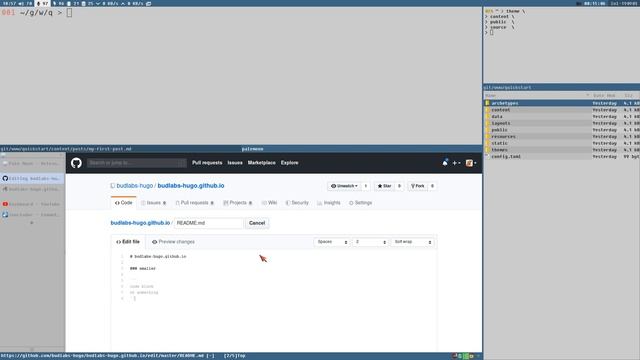The image size is (640, 360).
Task: Click the YouTube favicon in tab list
Action: point(5,204)
